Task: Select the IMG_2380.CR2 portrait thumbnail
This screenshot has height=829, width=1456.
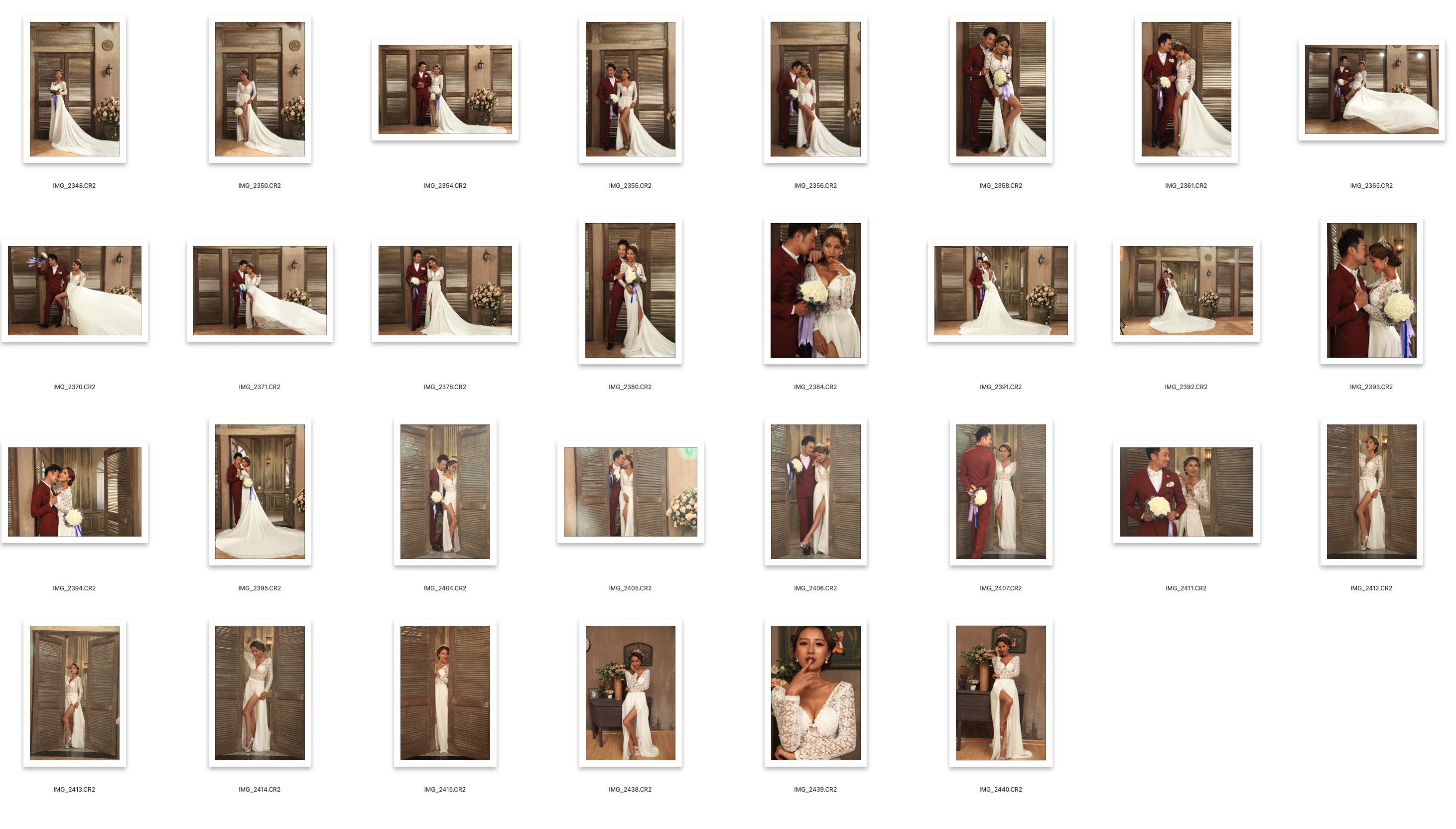Action: point(630,290)
